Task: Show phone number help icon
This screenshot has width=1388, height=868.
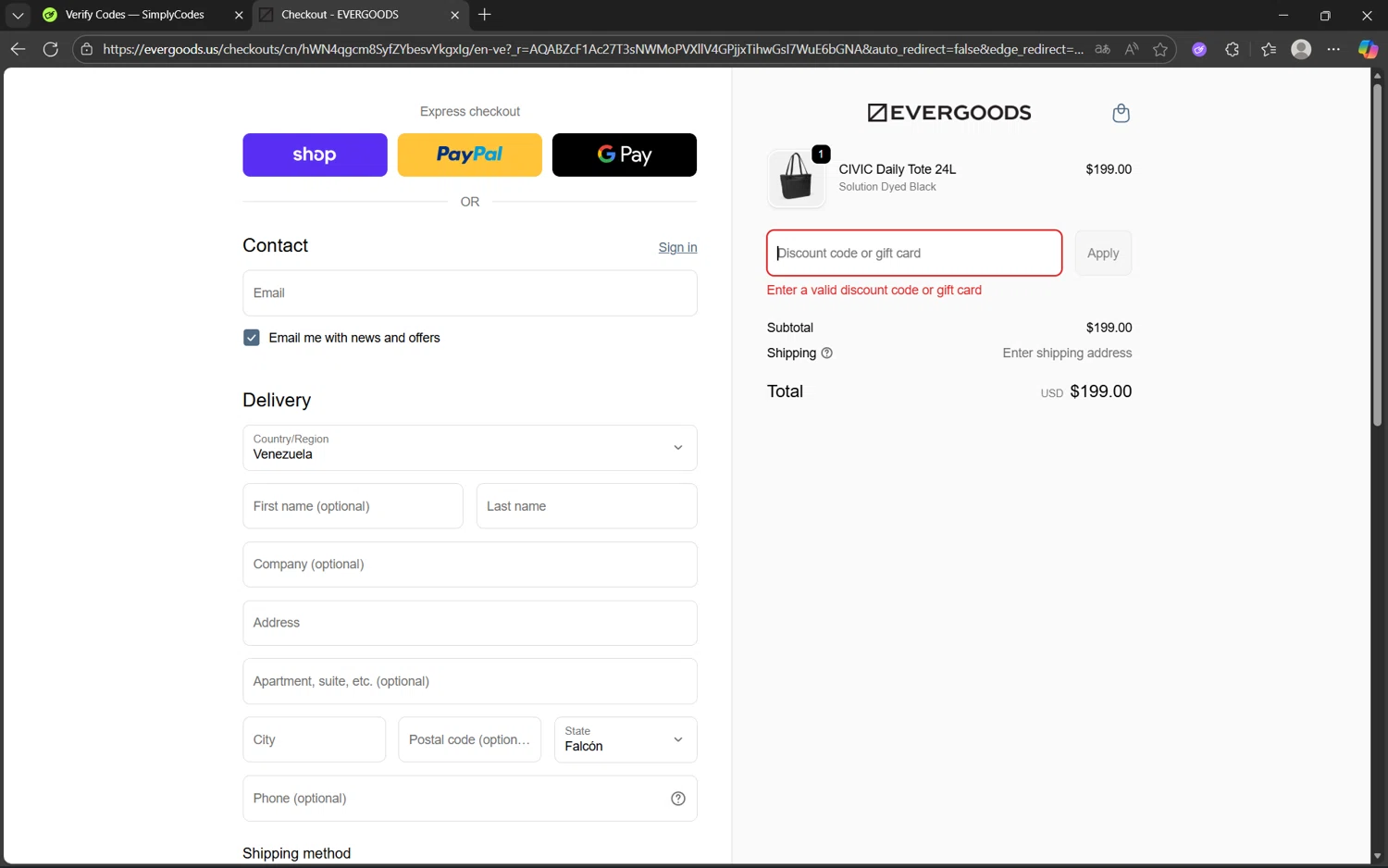Action: pyautogui.click(x=678, y=799)
